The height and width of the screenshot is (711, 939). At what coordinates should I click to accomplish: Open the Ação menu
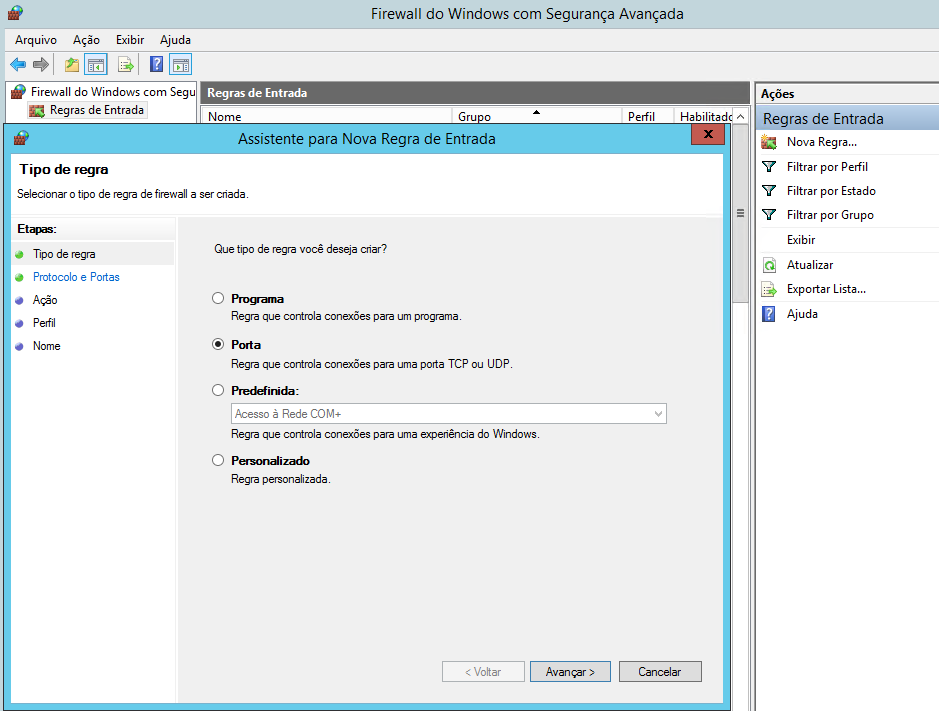pos(86,40)
